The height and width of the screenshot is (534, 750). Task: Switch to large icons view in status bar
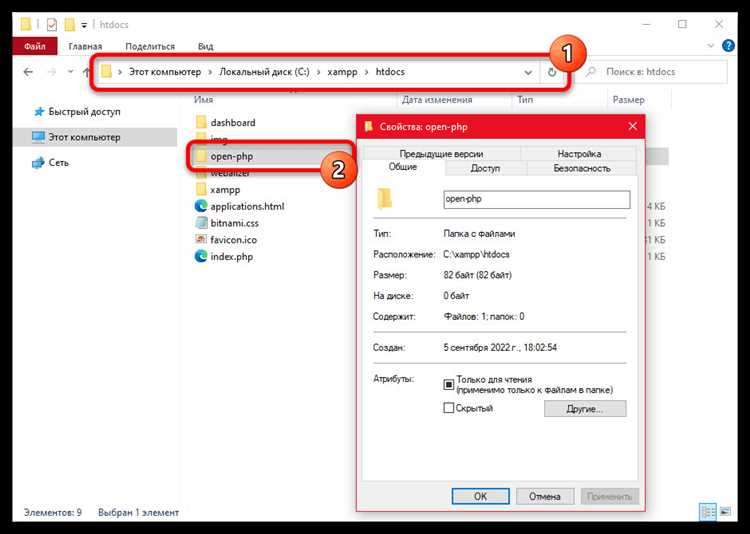click(x=725, y=512)
